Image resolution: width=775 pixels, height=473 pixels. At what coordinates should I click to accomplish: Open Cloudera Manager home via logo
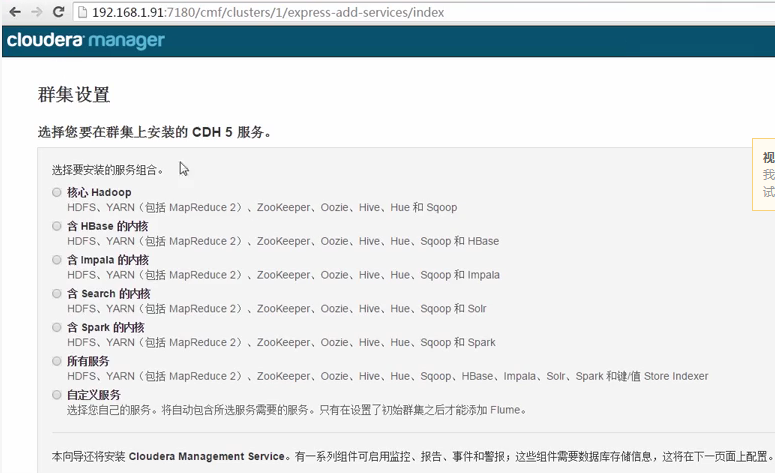[86, 40]
